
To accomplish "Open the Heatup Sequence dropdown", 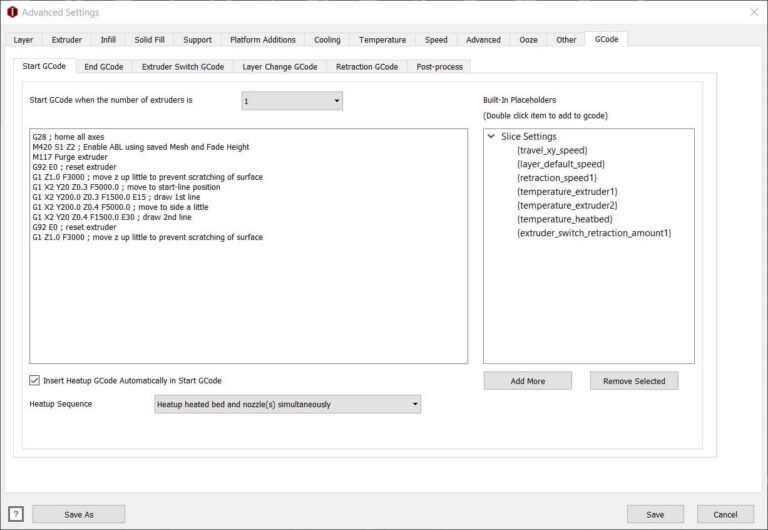I will (288, 404).
